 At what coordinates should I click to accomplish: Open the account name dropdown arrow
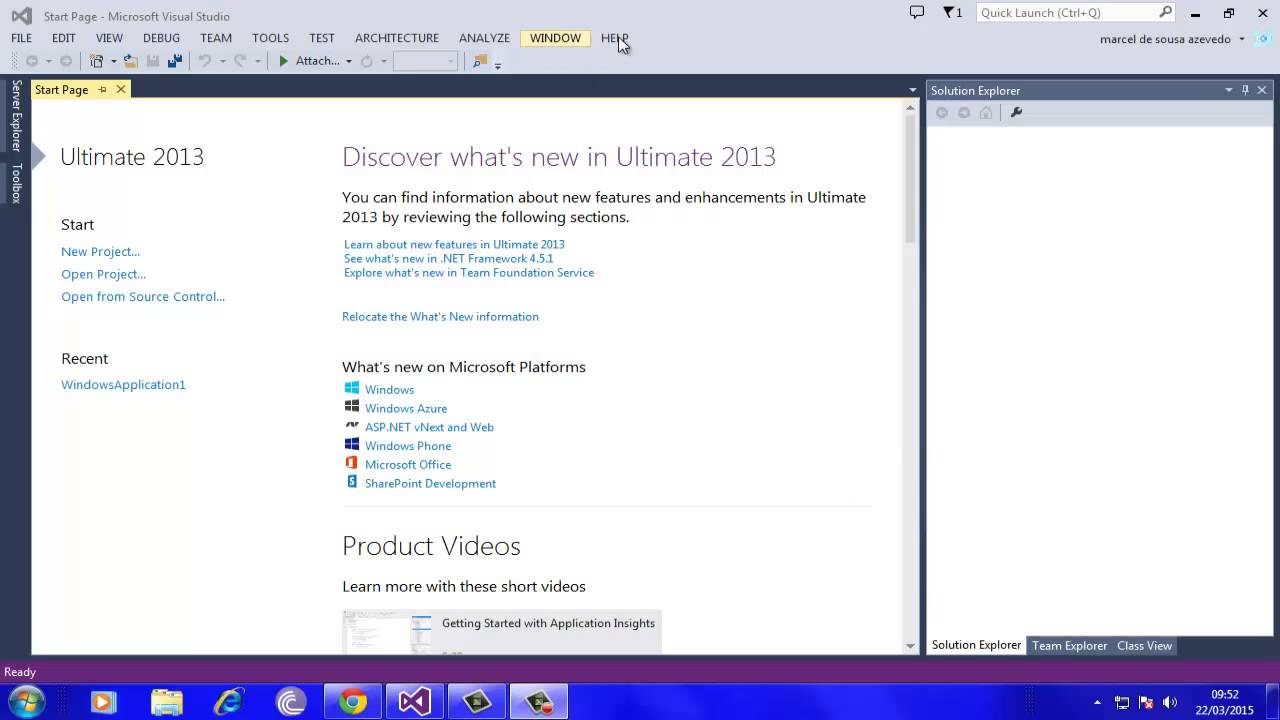pyautogui.click(x=1242, y=39)
